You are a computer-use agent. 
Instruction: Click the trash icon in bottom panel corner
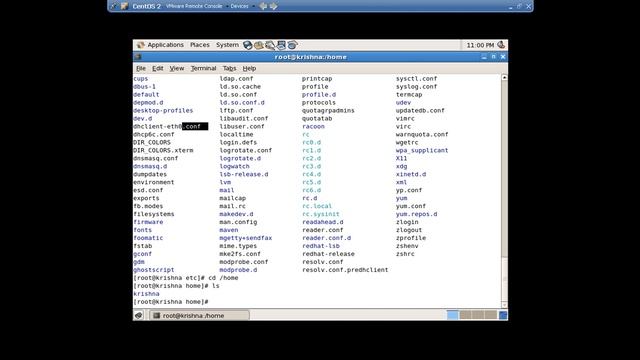pos(503,315)
